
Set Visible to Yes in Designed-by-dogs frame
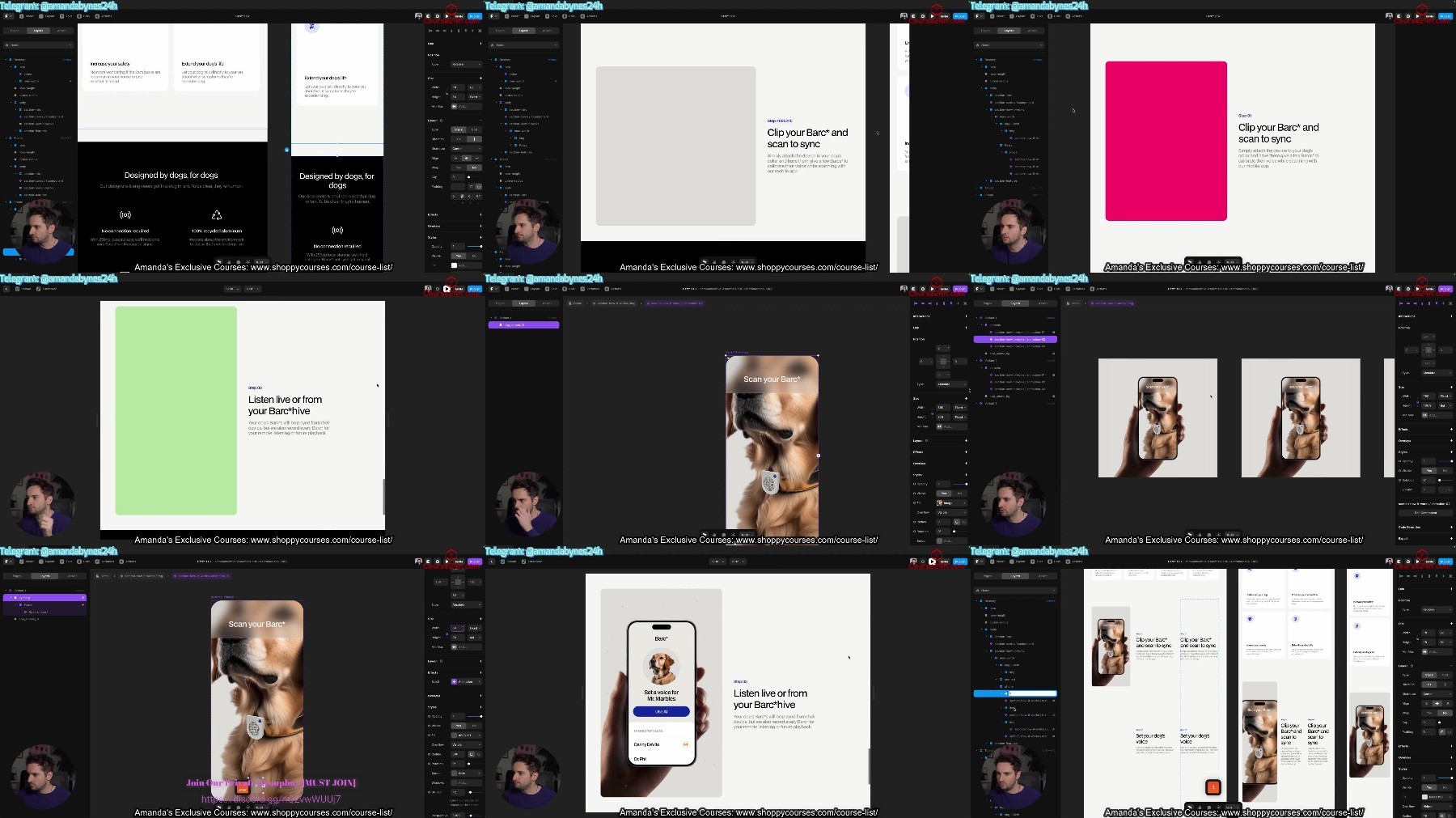point(459,256)
